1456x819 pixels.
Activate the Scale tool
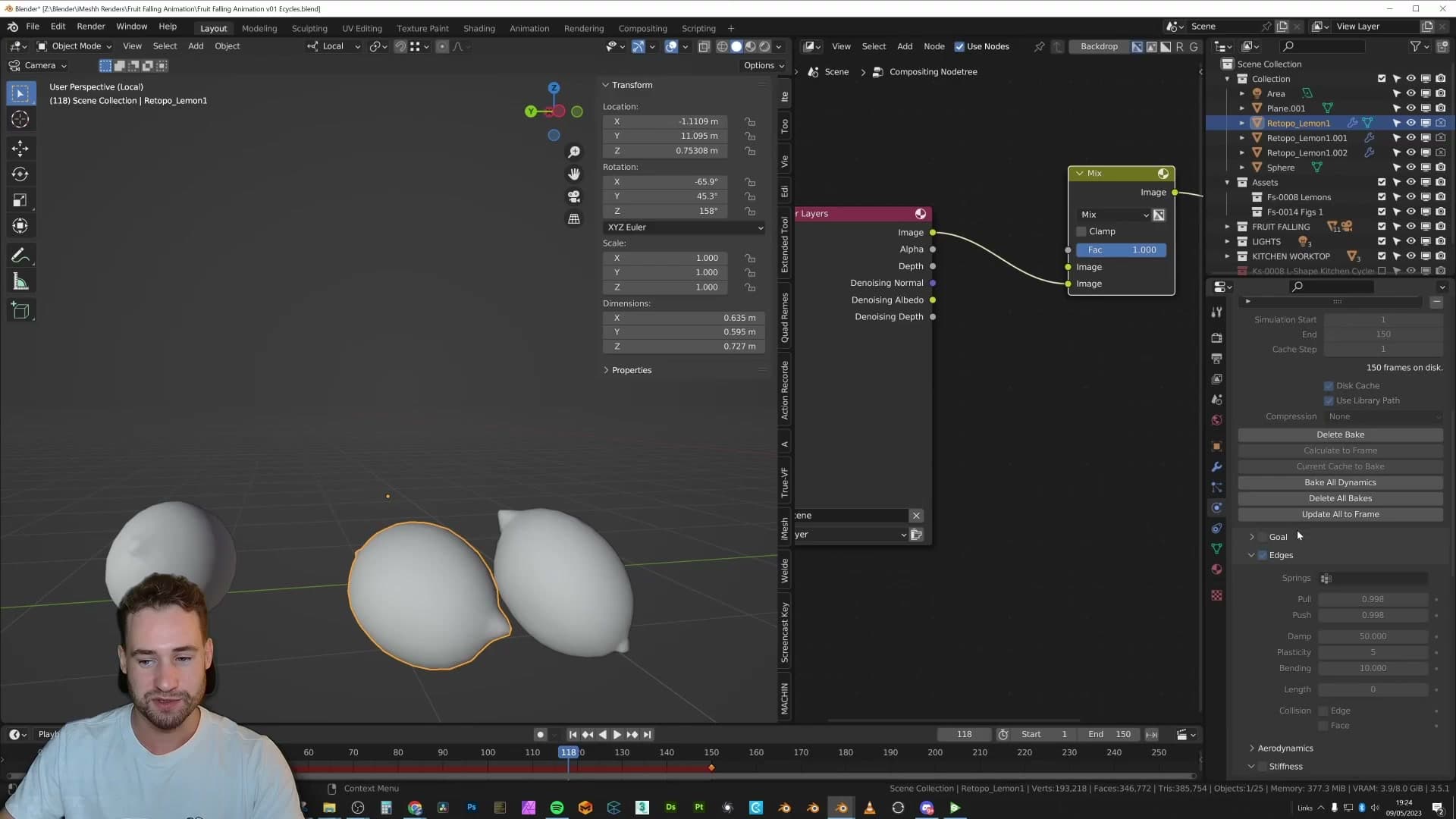[20, 200]
